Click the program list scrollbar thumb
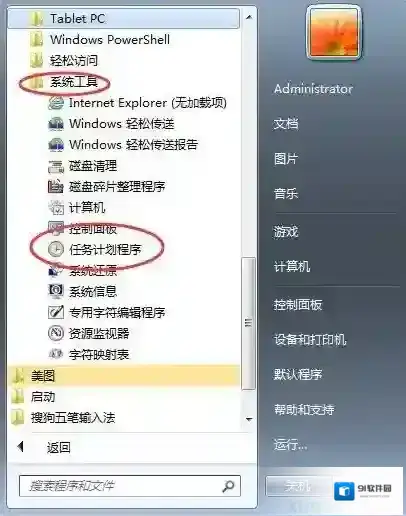406x516 pixels. 248,323
